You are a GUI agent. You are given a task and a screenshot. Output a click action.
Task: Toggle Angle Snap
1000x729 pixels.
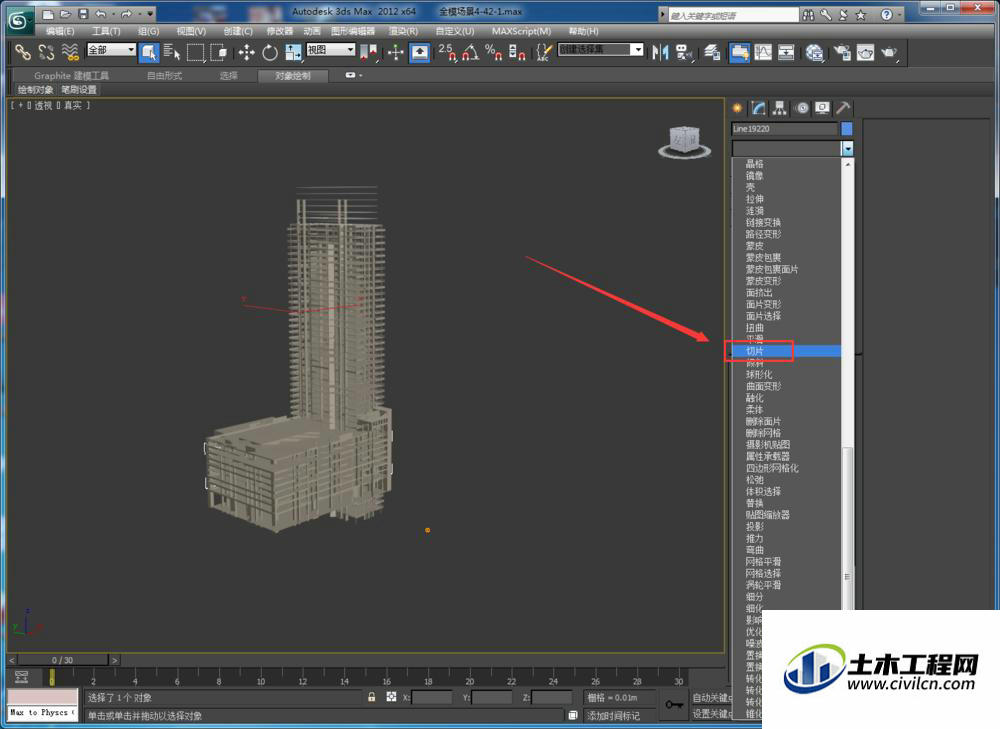click(471, 52)
